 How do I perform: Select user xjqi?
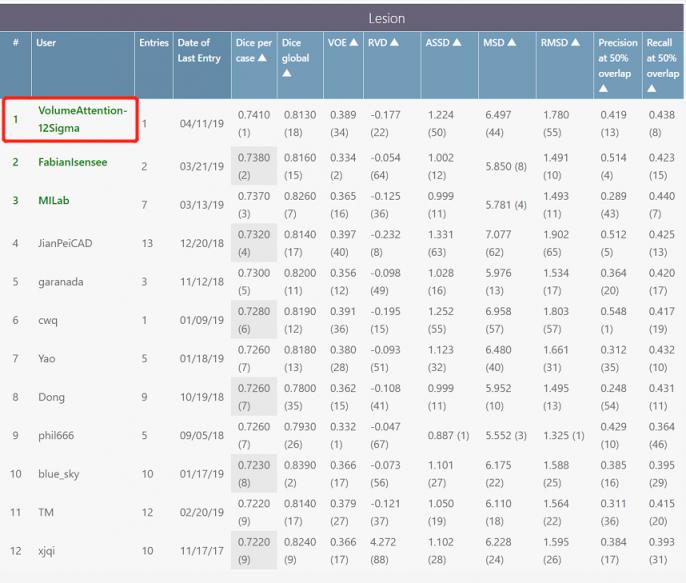point(46,551)
